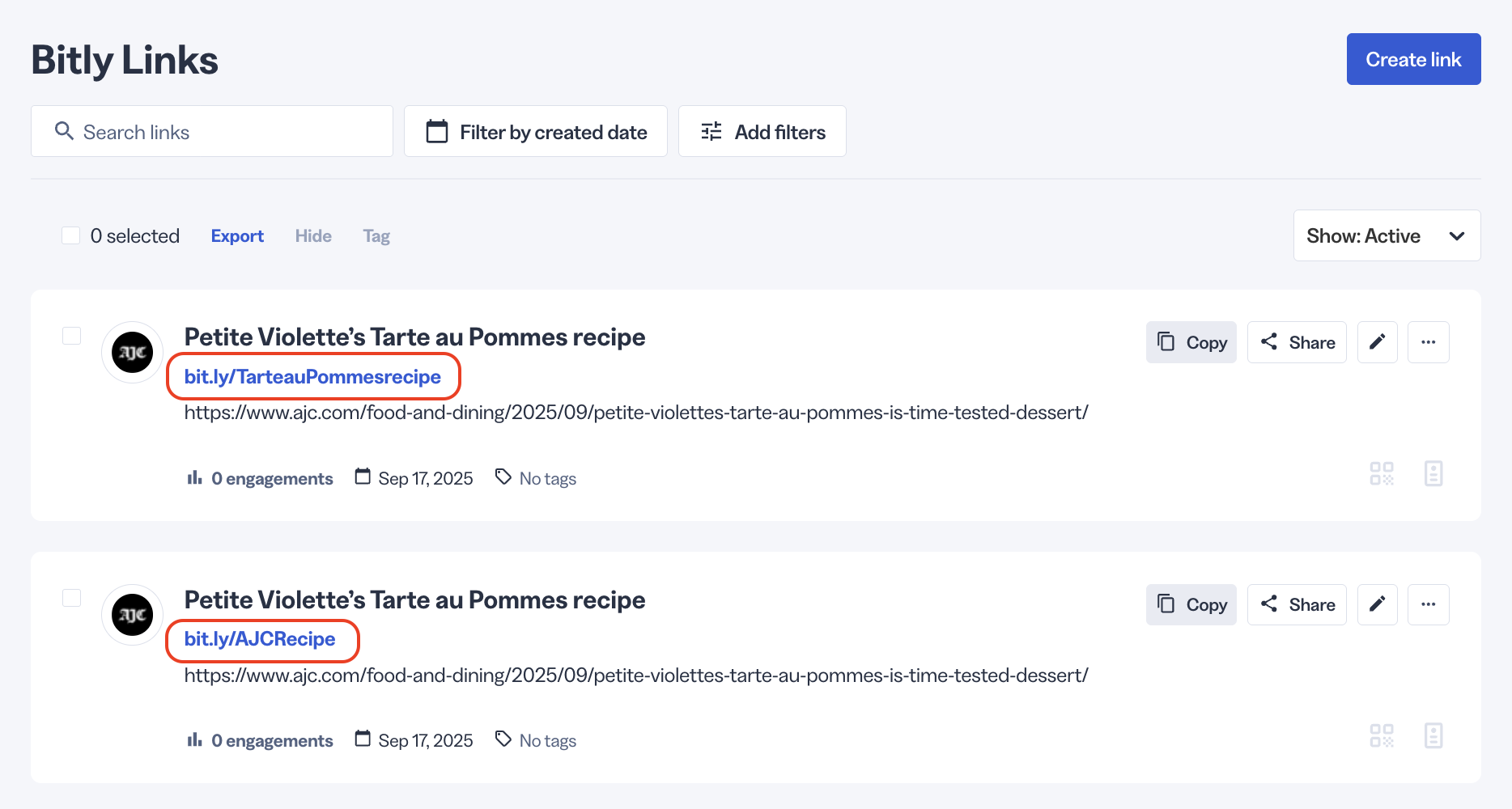Click inside the Search links field
1512x809 pixels.
point(162,131)
